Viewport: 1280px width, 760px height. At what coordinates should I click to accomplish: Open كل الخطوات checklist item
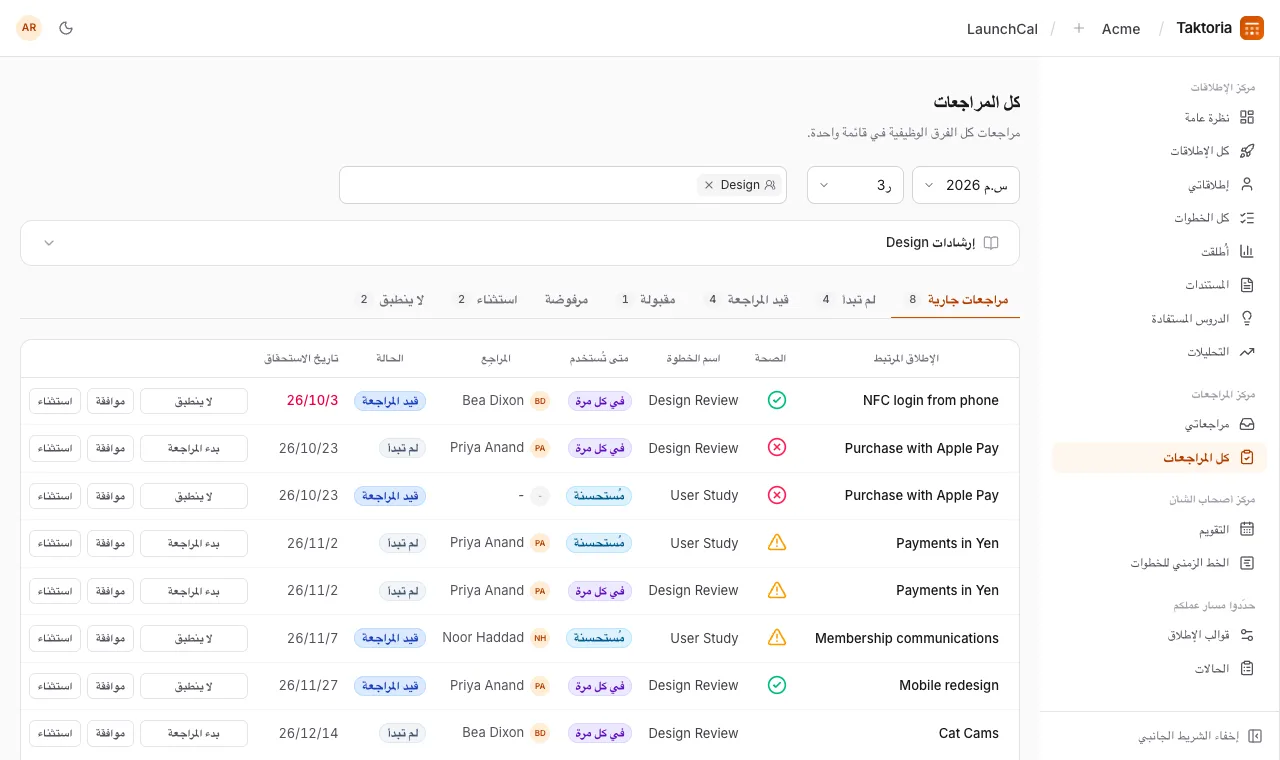pyautogui.click(x=1159, y=218)
